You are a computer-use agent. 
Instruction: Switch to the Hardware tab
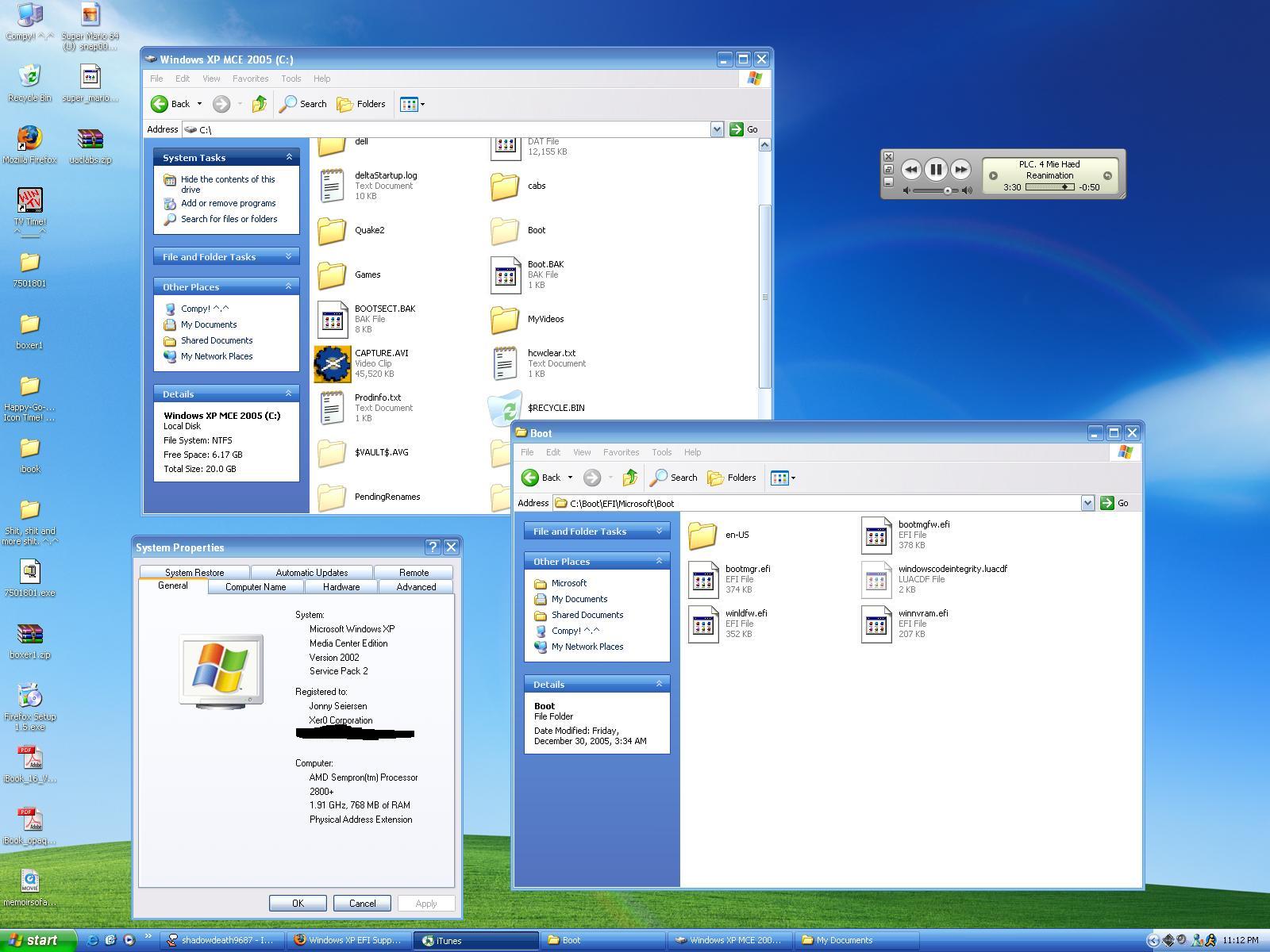(341, 587)
